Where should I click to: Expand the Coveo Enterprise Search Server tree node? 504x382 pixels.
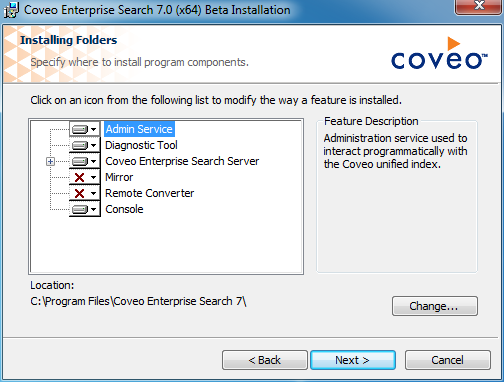click(x=50, y=162)
